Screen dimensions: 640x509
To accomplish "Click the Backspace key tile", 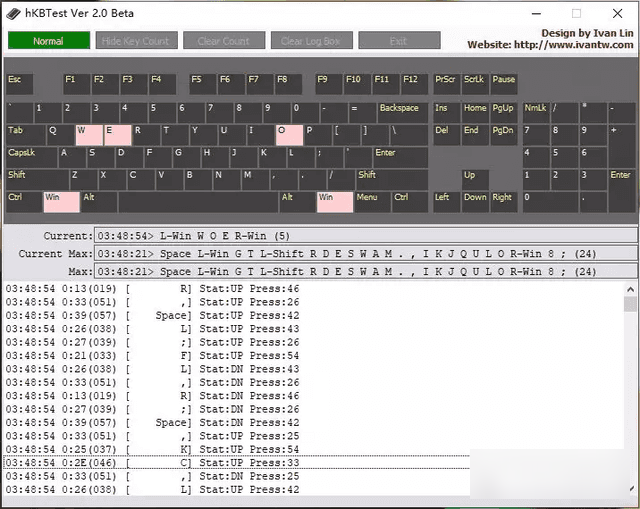I will 403,113.
